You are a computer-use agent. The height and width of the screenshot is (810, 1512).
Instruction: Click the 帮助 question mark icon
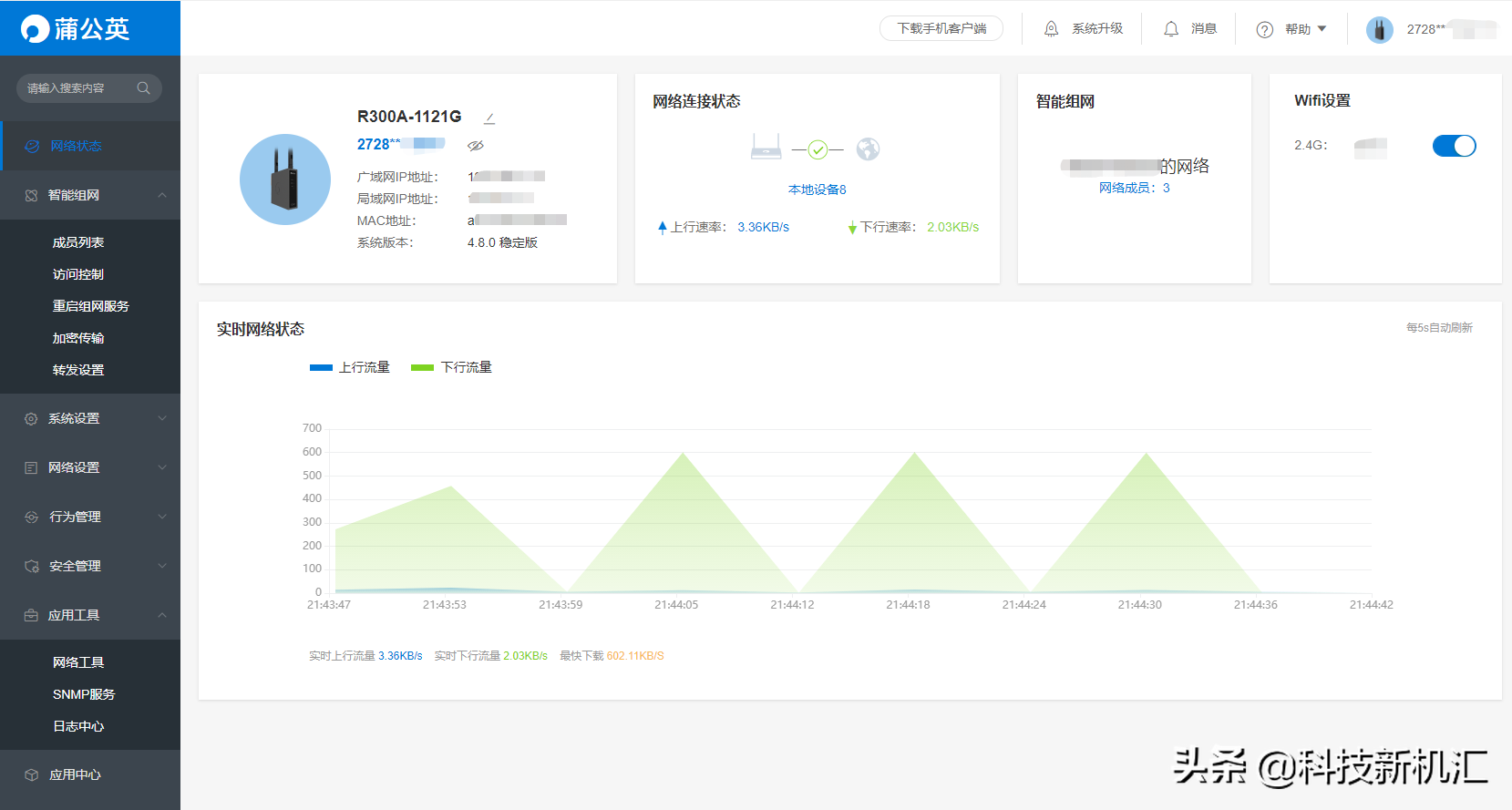(1265, 29)
